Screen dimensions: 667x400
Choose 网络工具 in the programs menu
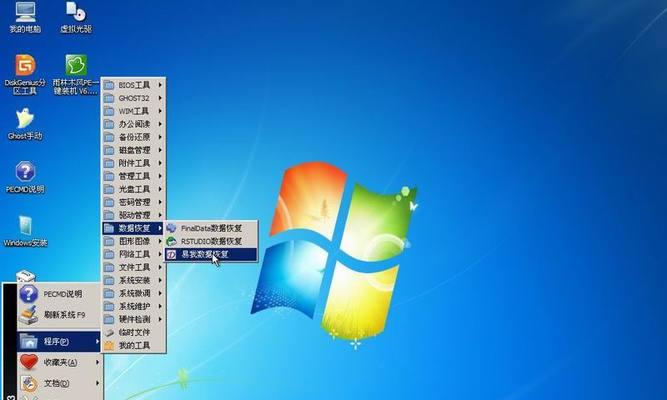coord(134,254)
